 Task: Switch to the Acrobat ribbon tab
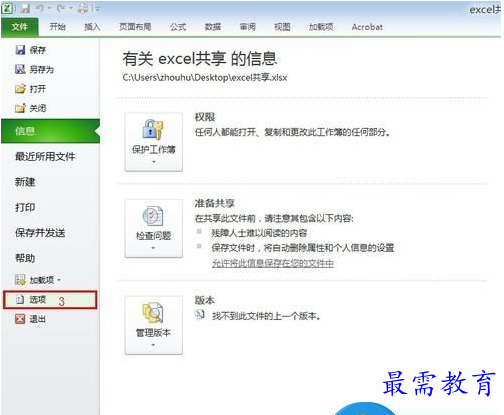coord(367,27)
